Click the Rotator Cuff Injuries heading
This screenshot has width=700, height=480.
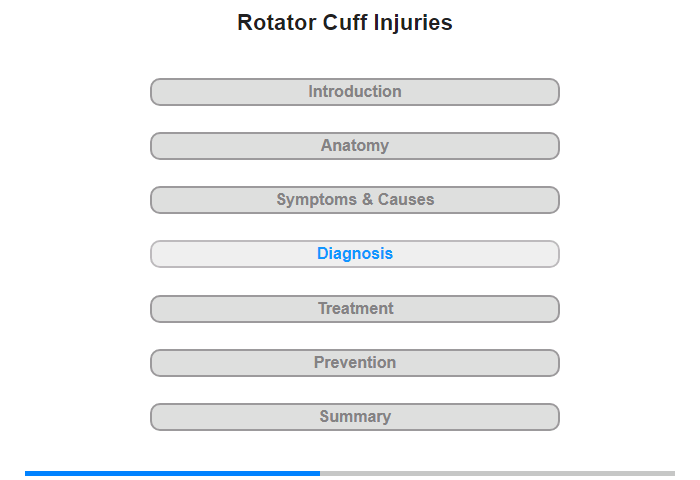click(x=345, y=23)
